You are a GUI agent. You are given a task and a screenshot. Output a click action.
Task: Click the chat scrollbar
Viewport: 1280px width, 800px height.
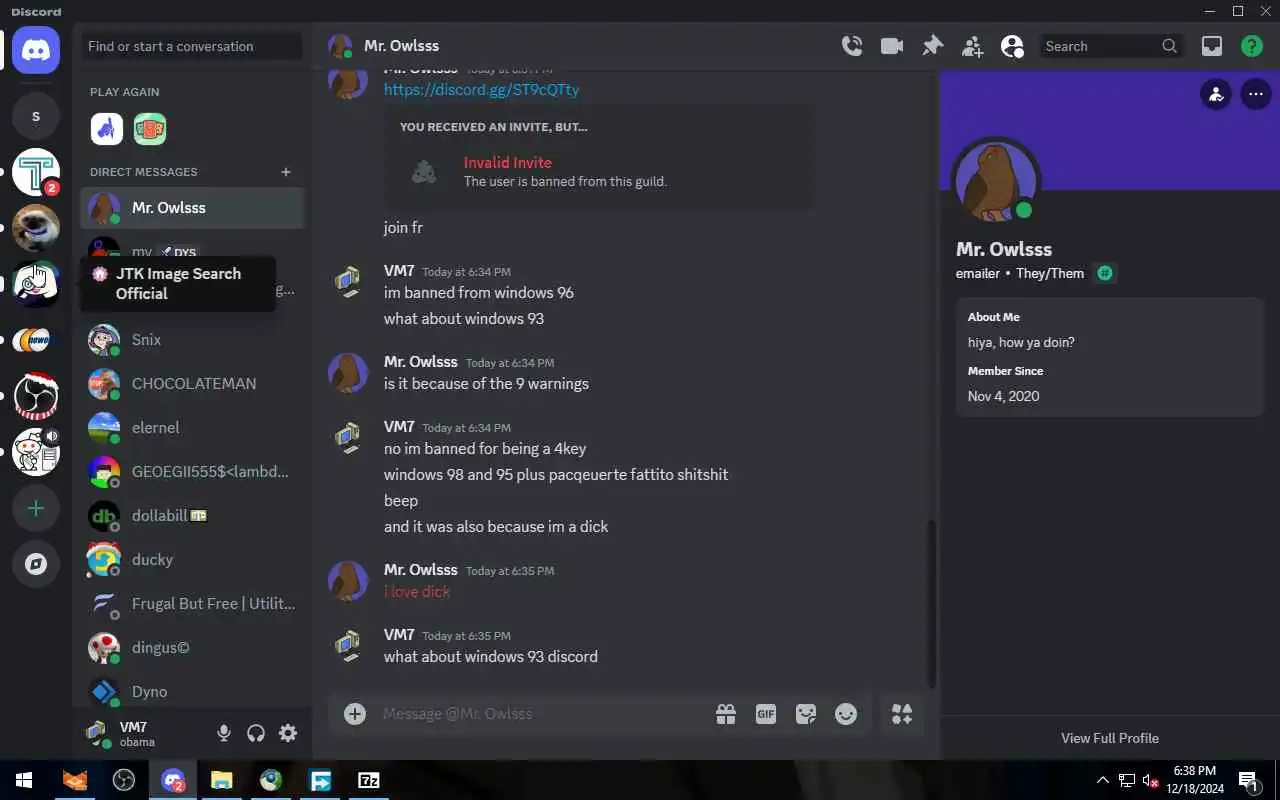pyautogui.click(x=932, y=603)
